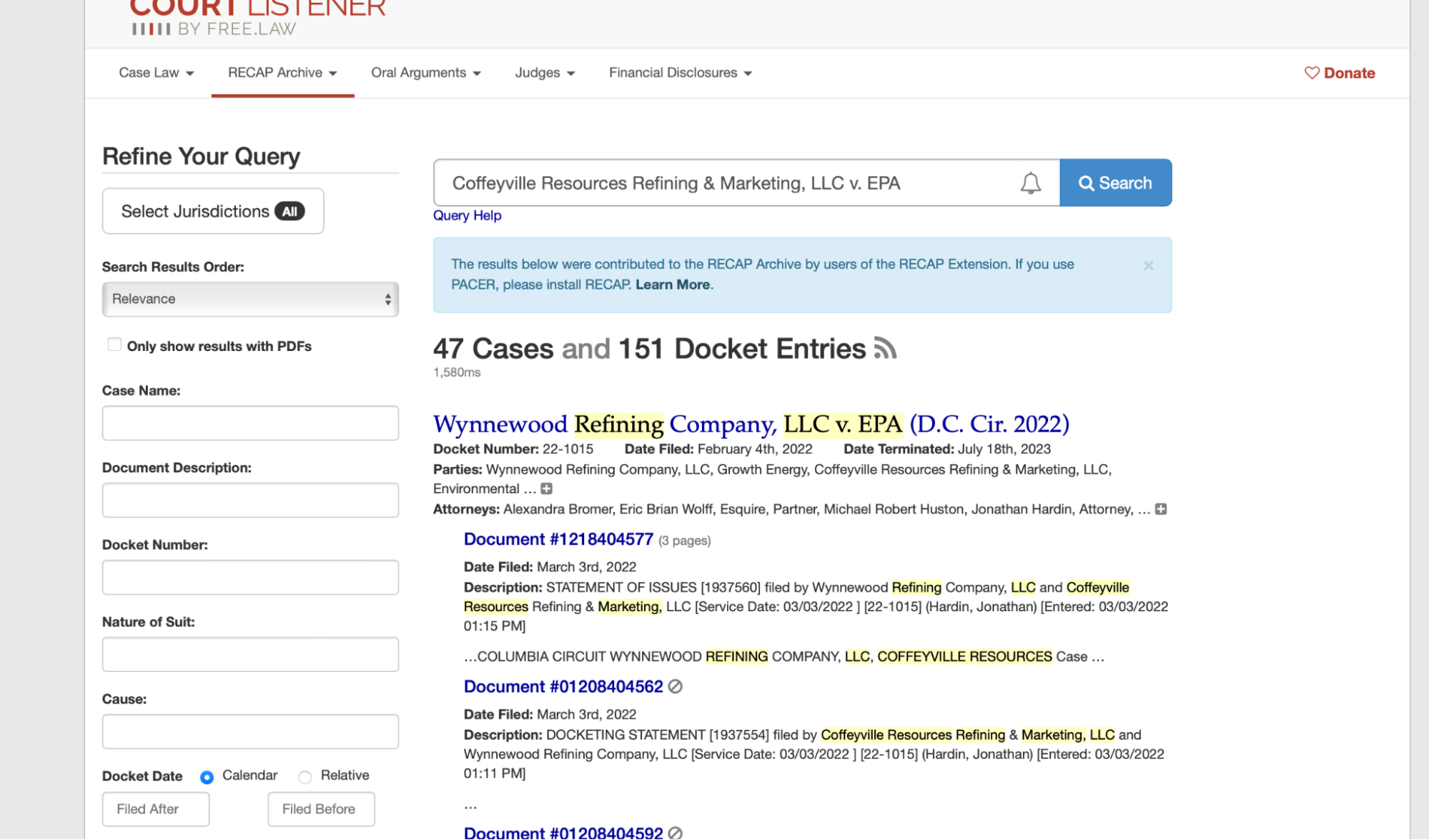Open the Case Law menu
The height and width of the screenshot is (840, 1429).
155,72
